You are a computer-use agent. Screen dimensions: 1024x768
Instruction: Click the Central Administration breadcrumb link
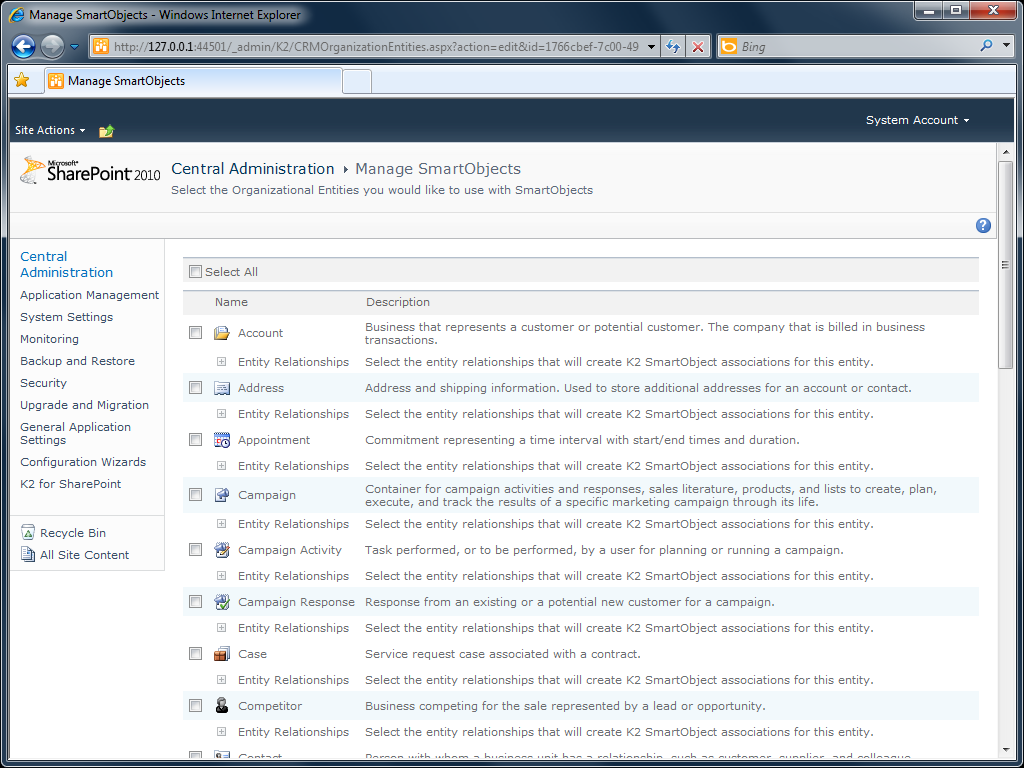coord(253,169)
